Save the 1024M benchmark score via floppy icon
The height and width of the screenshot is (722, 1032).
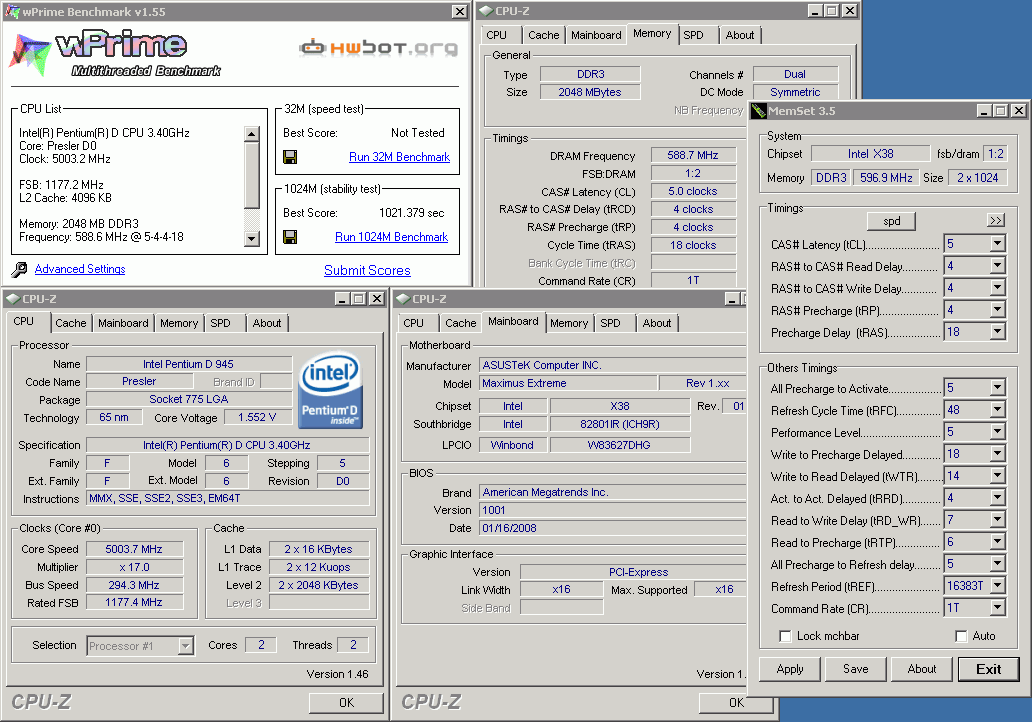(x=290, y=237)
